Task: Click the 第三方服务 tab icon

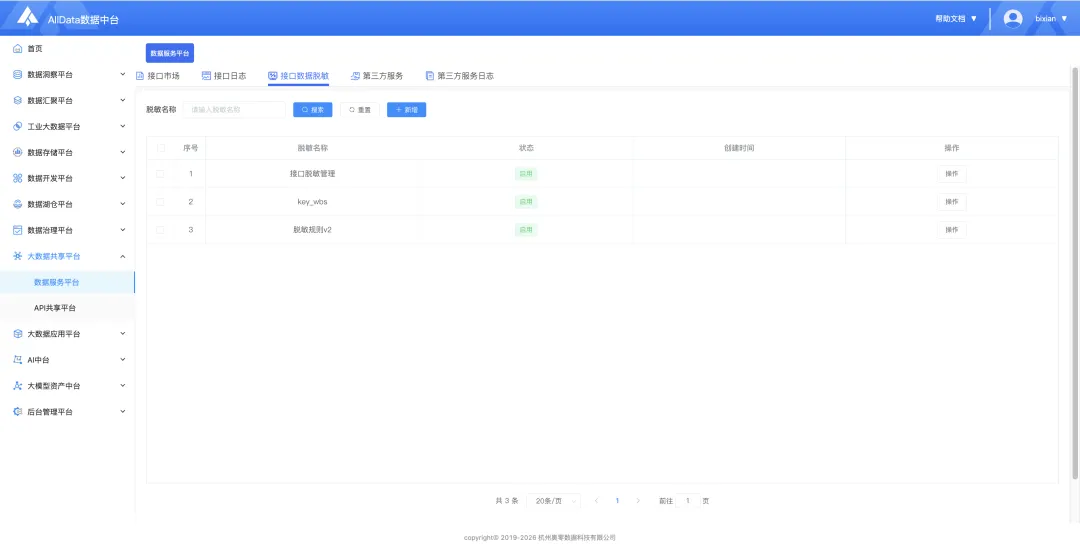Action: click(355, 76)
